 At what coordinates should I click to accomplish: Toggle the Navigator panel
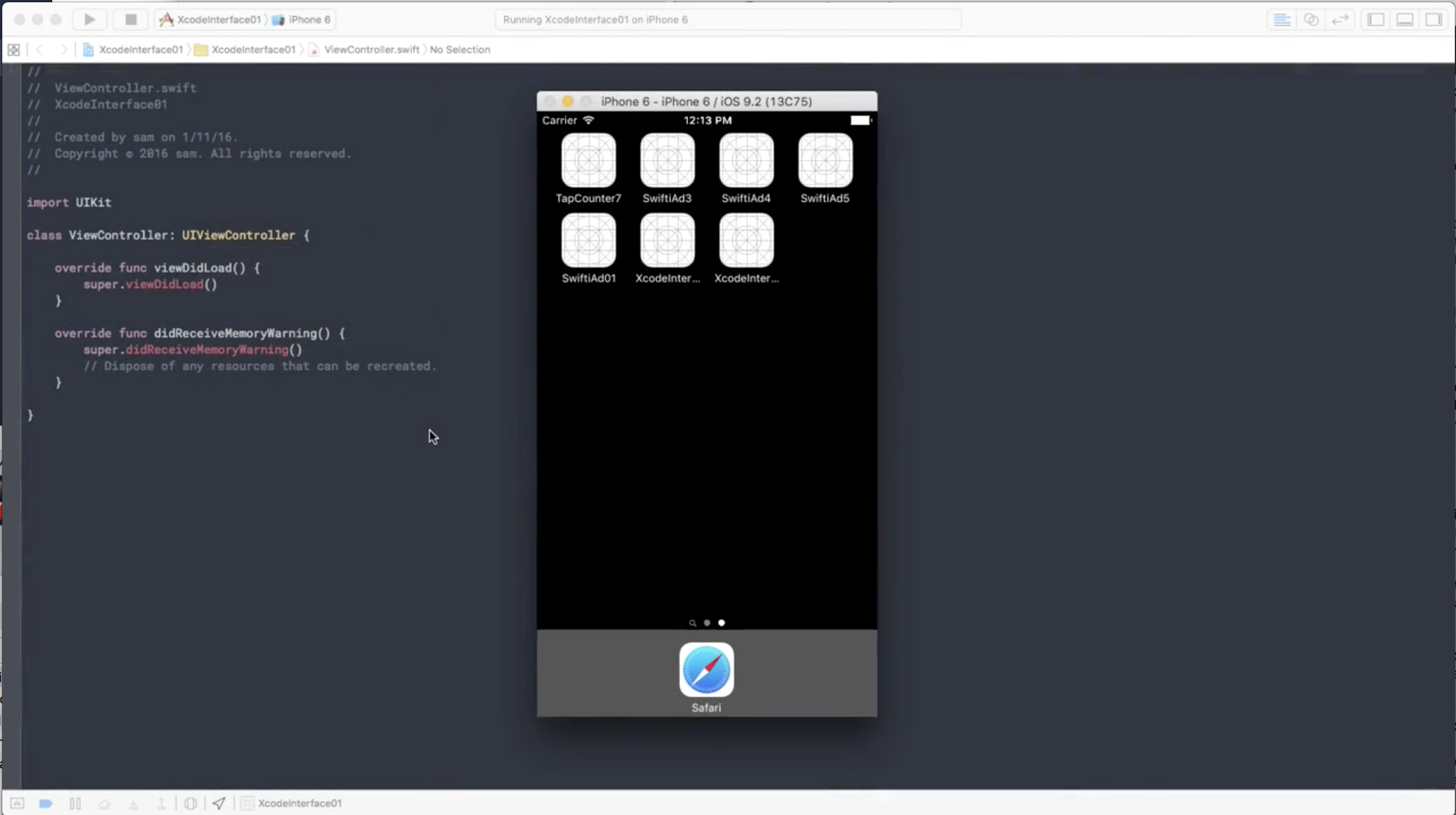coord(1375,20)
